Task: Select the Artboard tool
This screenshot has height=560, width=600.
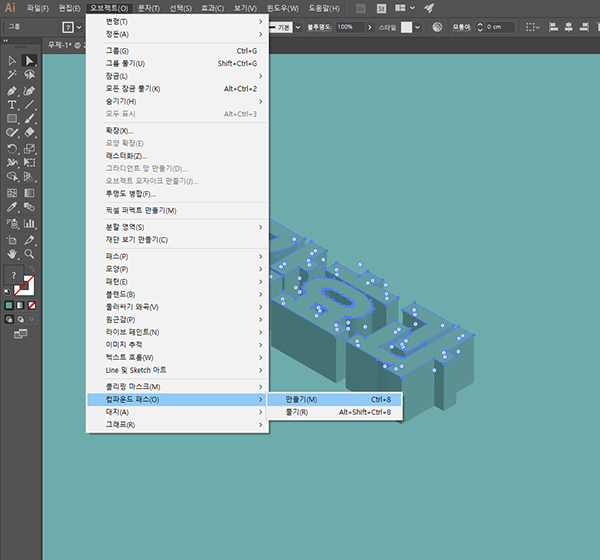Action: [12, 240]
